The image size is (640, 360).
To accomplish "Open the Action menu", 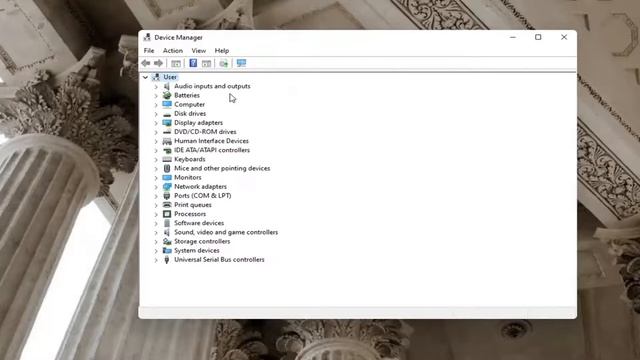I will pos(173,51).
